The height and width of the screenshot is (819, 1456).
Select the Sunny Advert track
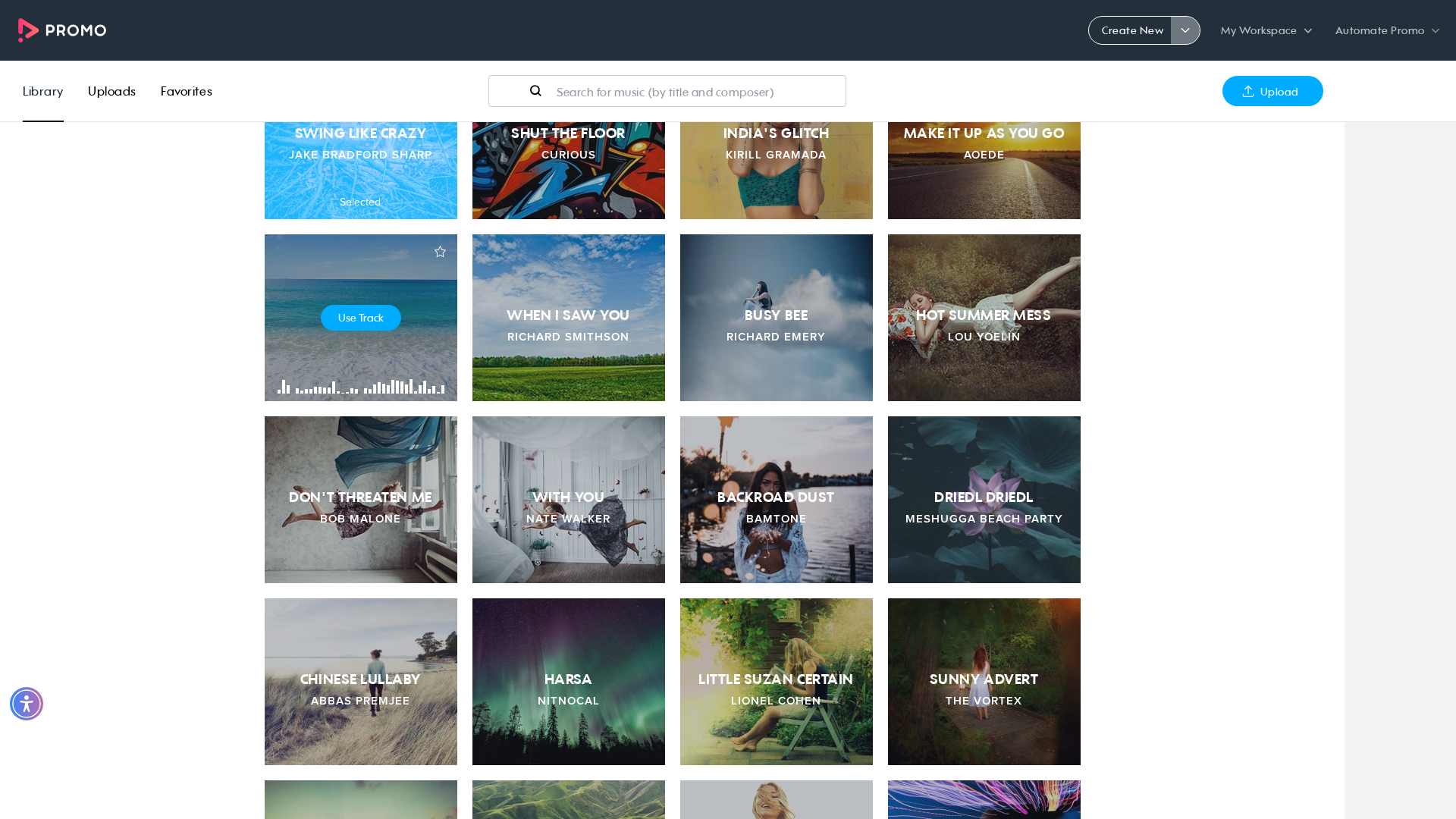(x=984, y=682)
